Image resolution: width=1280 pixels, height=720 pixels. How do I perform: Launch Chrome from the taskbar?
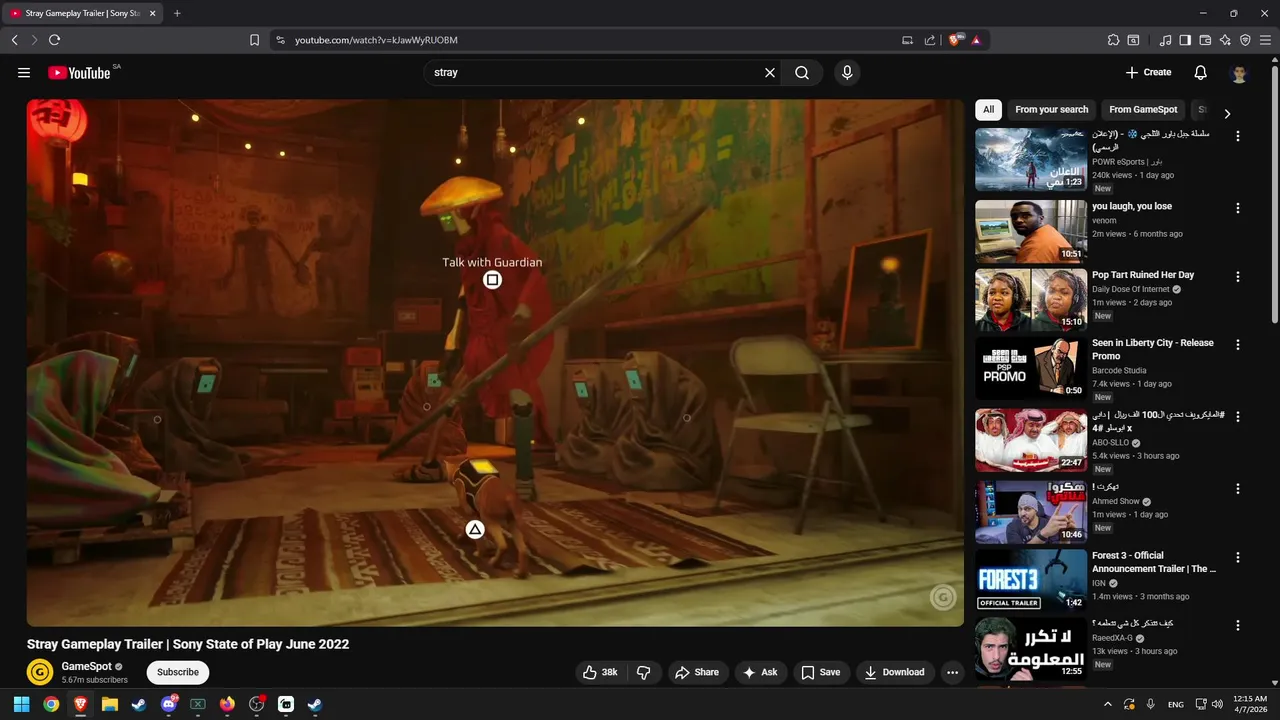tap(51, 704)
